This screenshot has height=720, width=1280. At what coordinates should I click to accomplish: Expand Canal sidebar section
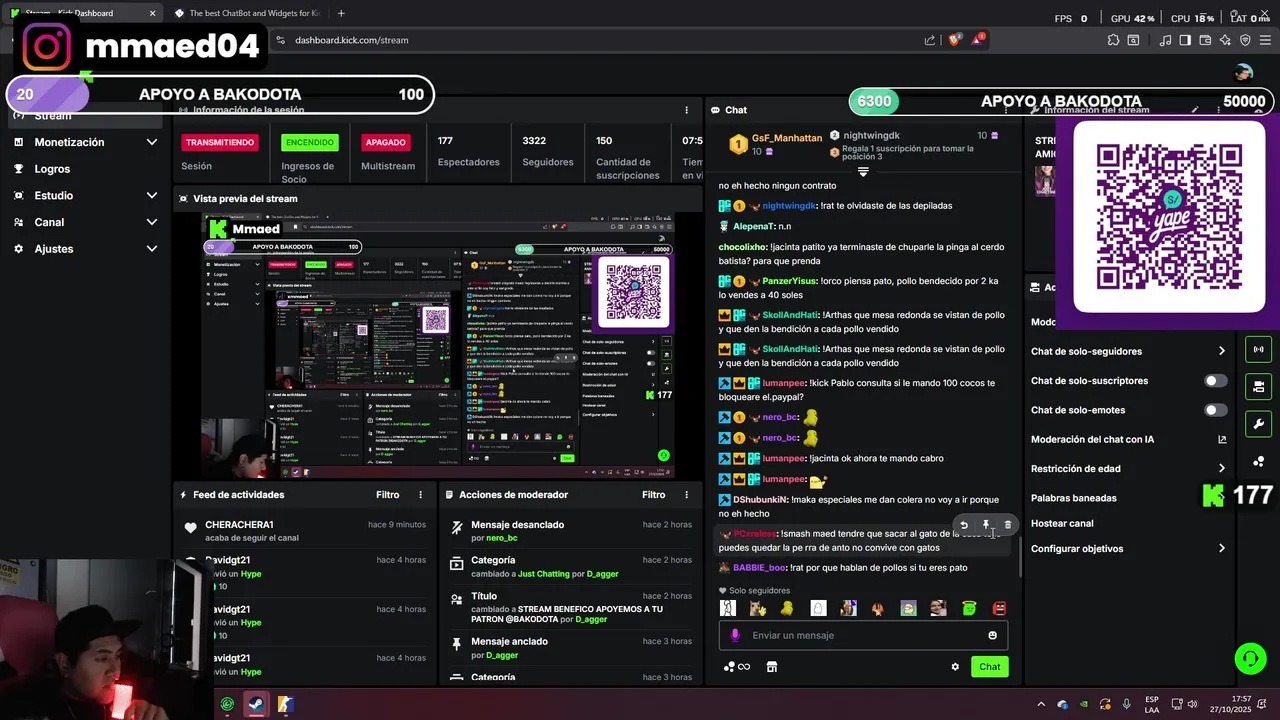point(152,222)
